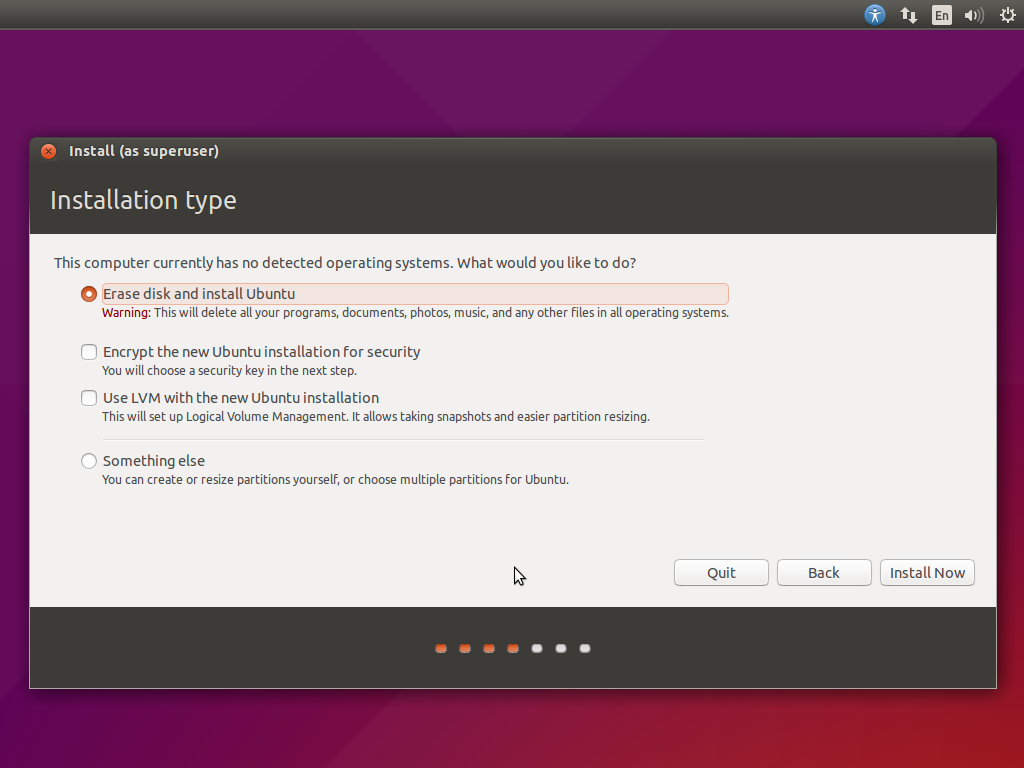The height and width of the screenshot is (768, 1024).
Task: Click the 'Erase disk and install Ubuntu' label
Action: [199, 294]
